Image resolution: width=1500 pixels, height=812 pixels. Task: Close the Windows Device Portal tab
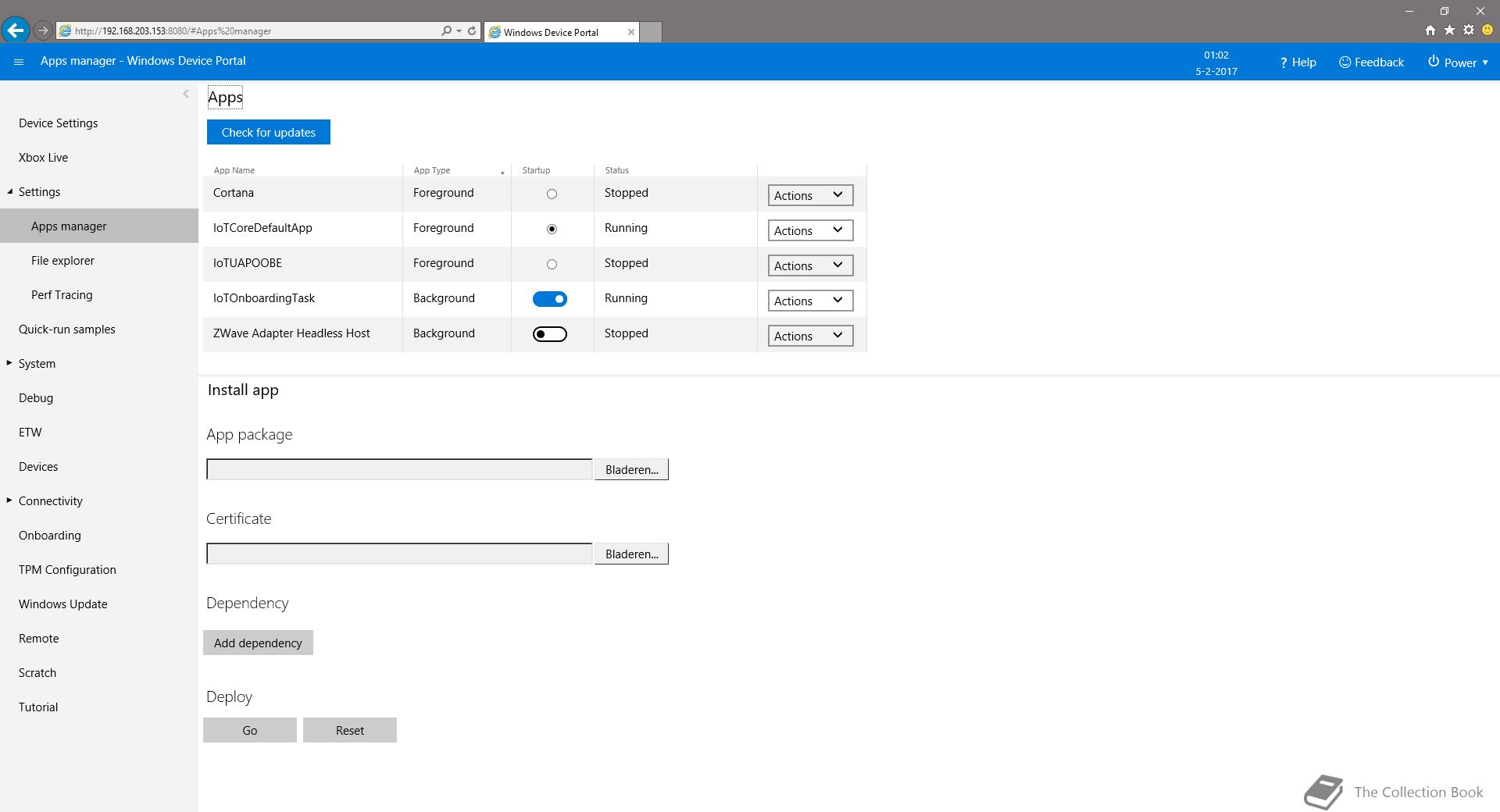point(630,32)
